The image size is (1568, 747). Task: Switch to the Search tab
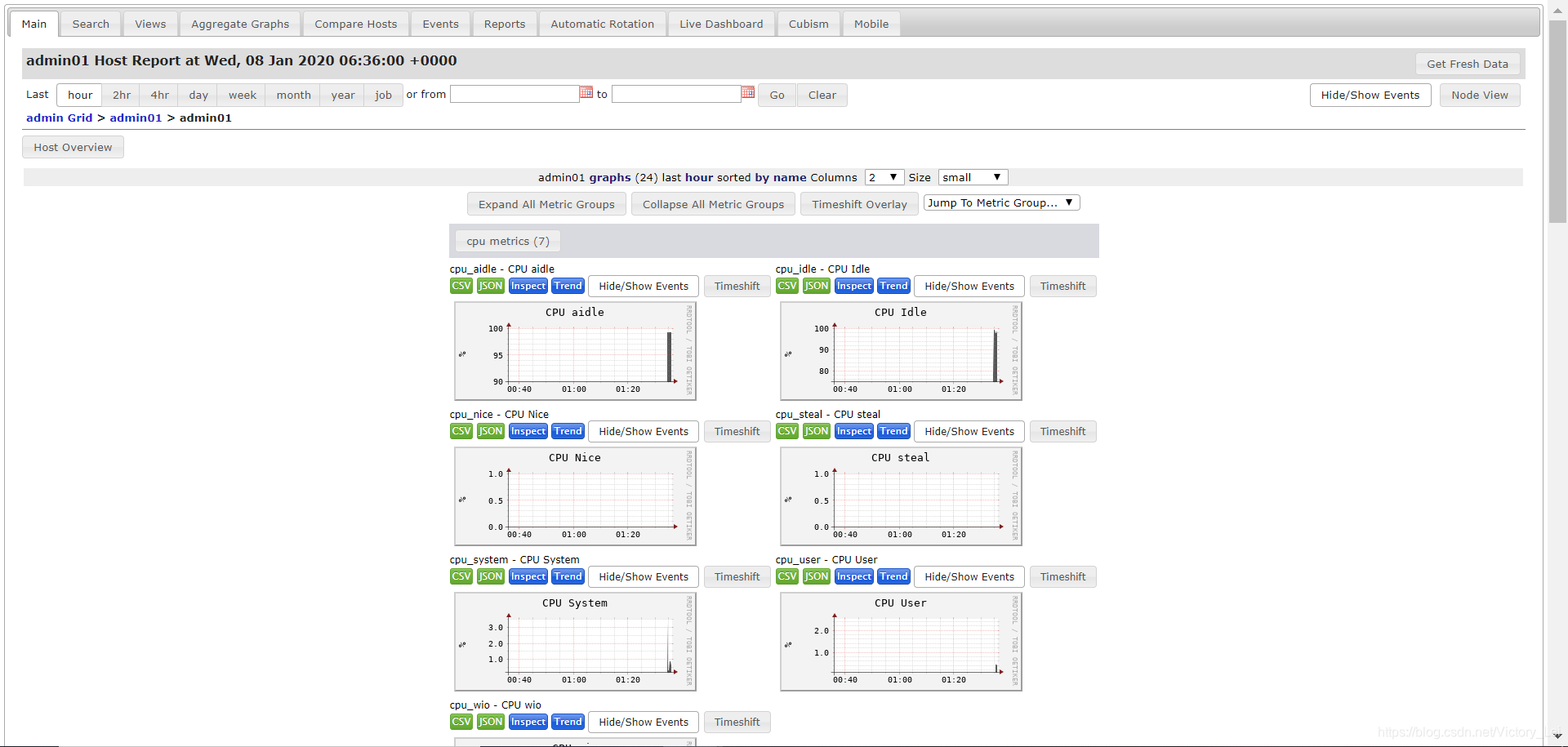91,24
